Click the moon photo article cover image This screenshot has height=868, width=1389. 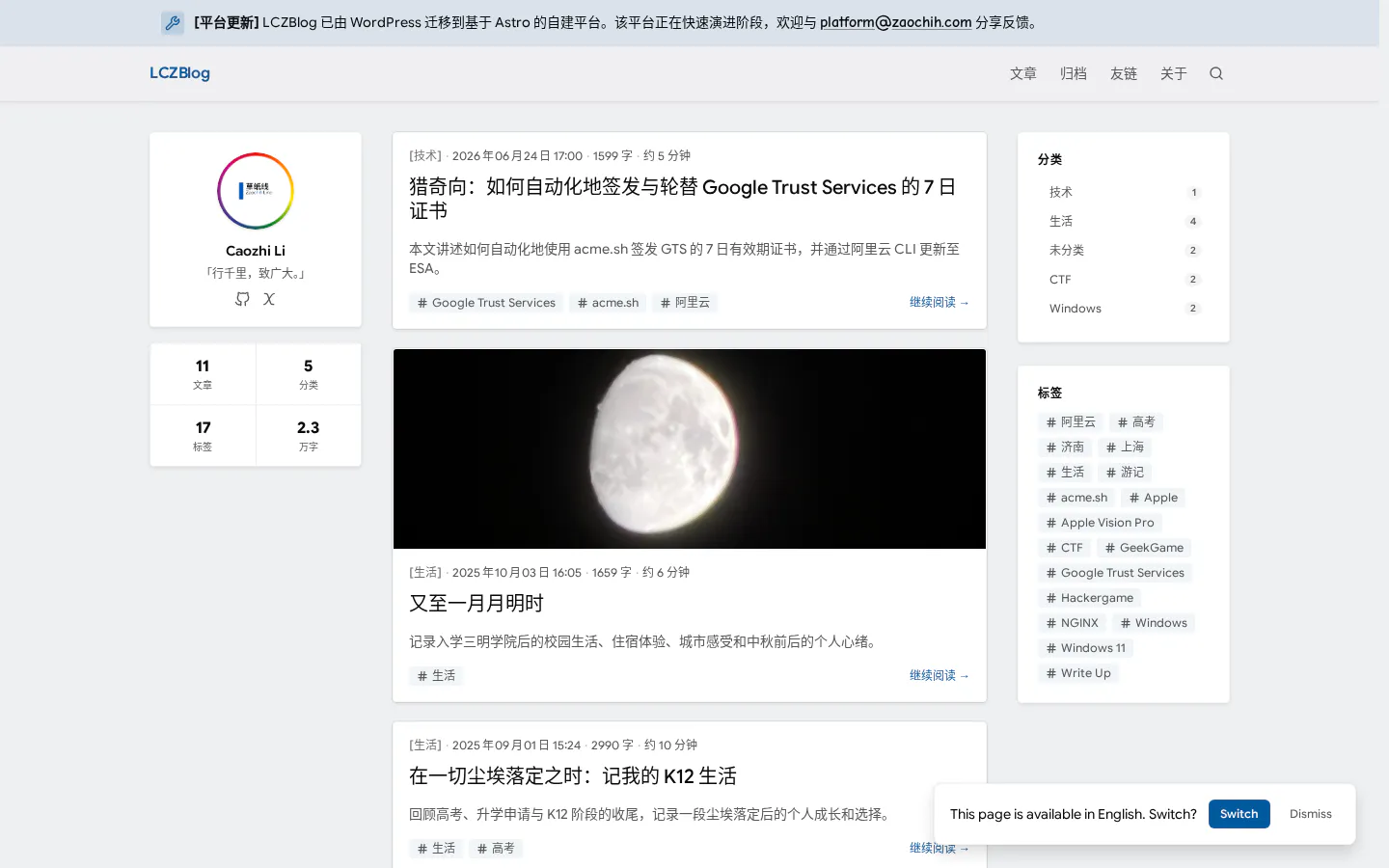click(690, 449)
